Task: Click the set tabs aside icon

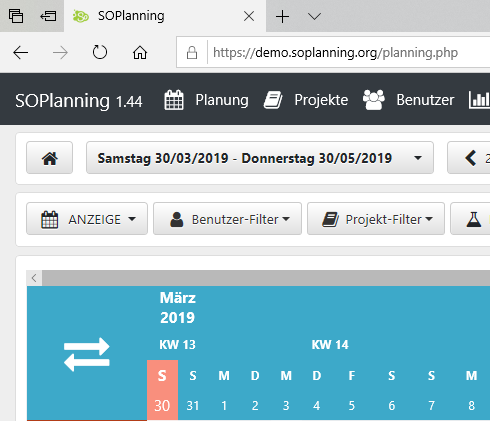Action: pos(48,16)
